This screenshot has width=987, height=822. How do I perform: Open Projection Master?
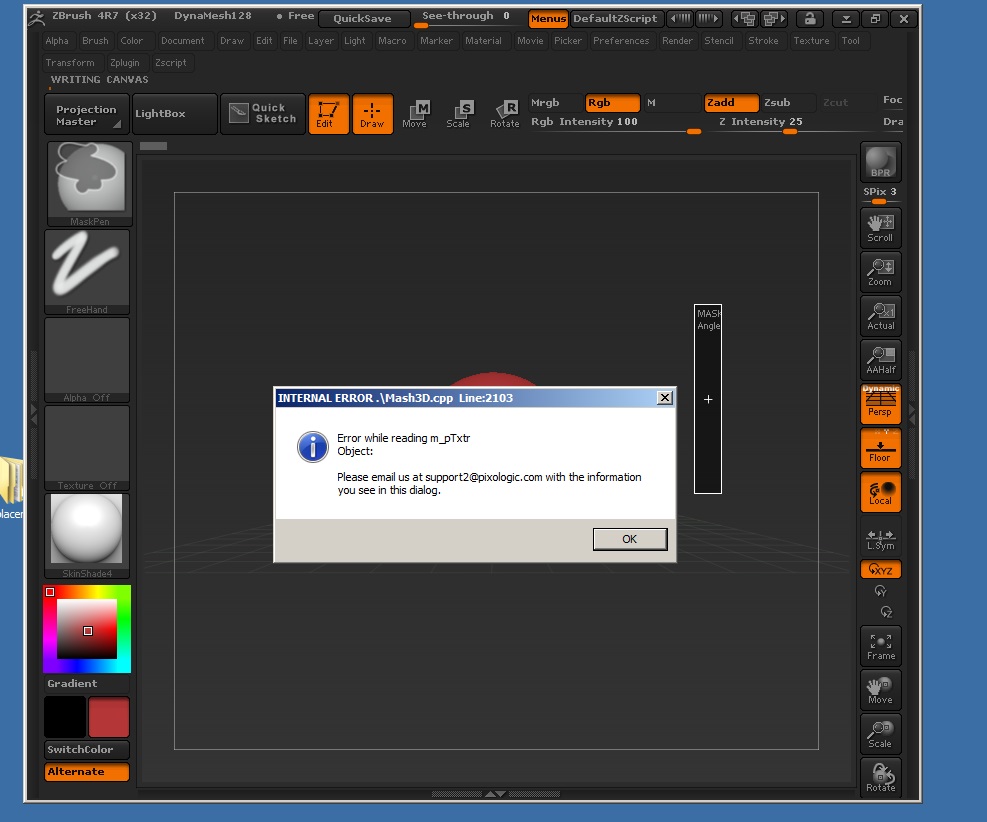pyautogui.click(x=87, y=114)
